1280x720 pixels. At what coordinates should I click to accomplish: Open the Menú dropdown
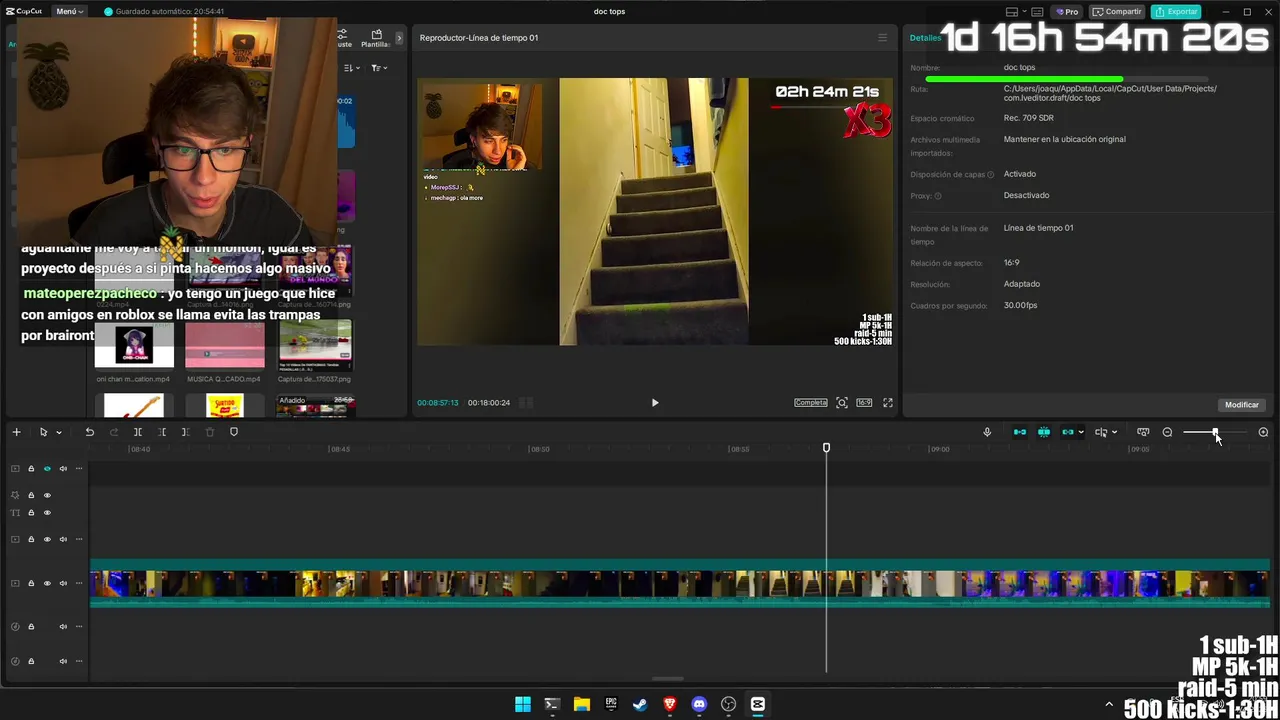pos(69,11)
